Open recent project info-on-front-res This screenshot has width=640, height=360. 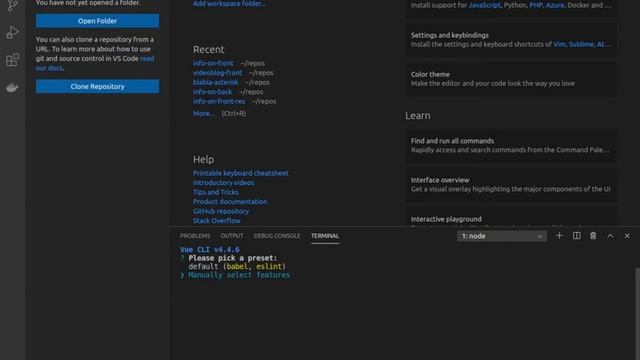(x=219, y=101)
